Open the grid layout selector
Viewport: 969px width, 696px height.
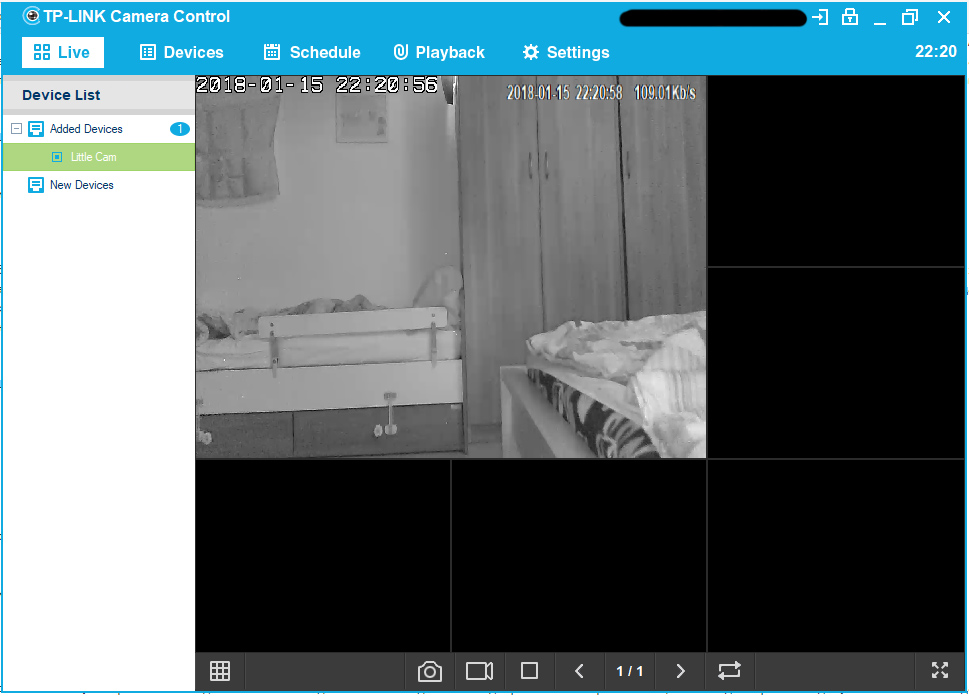pos(220,671)
